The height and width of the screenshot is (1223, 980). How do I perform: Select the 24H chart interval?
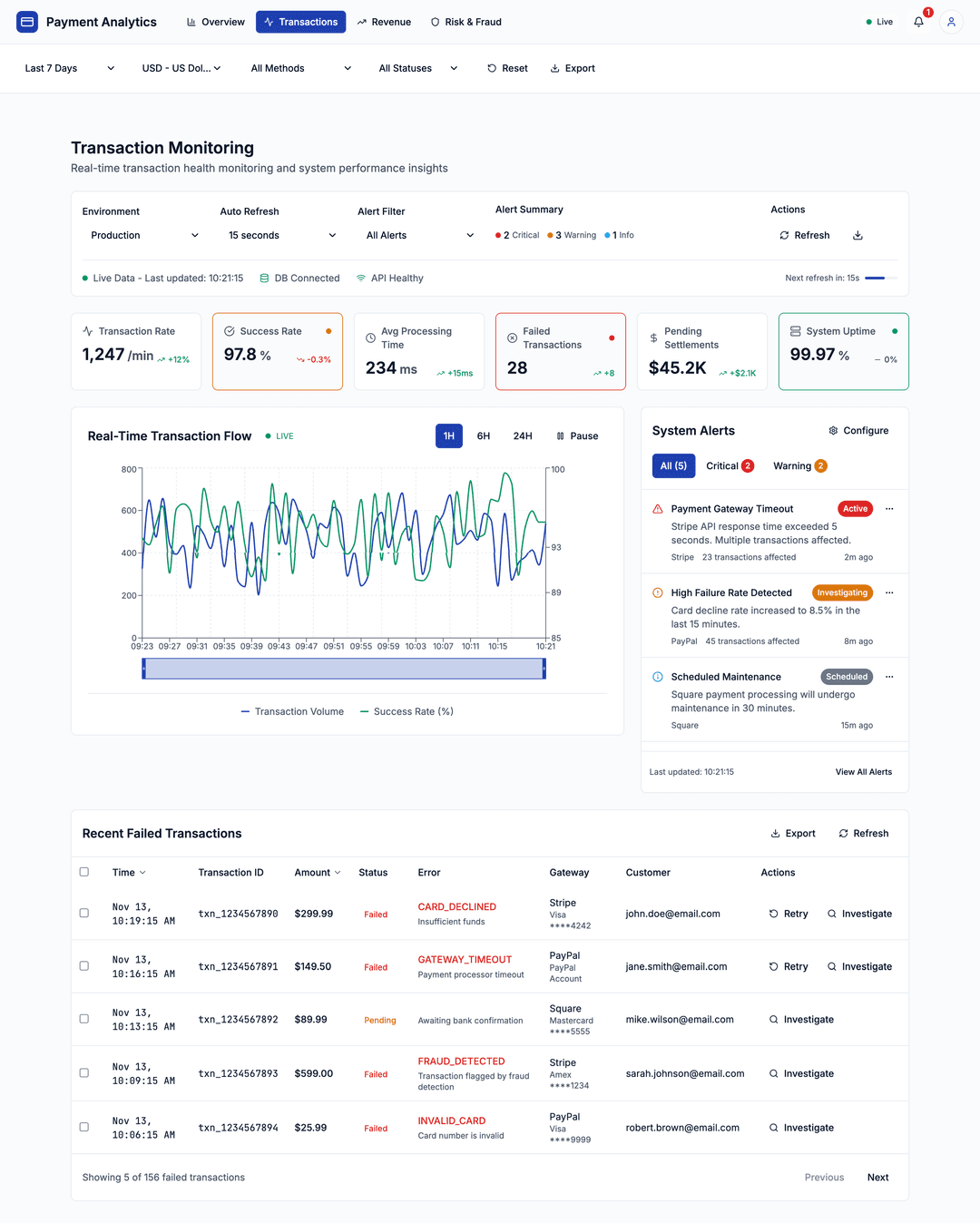tap(523, 435)
